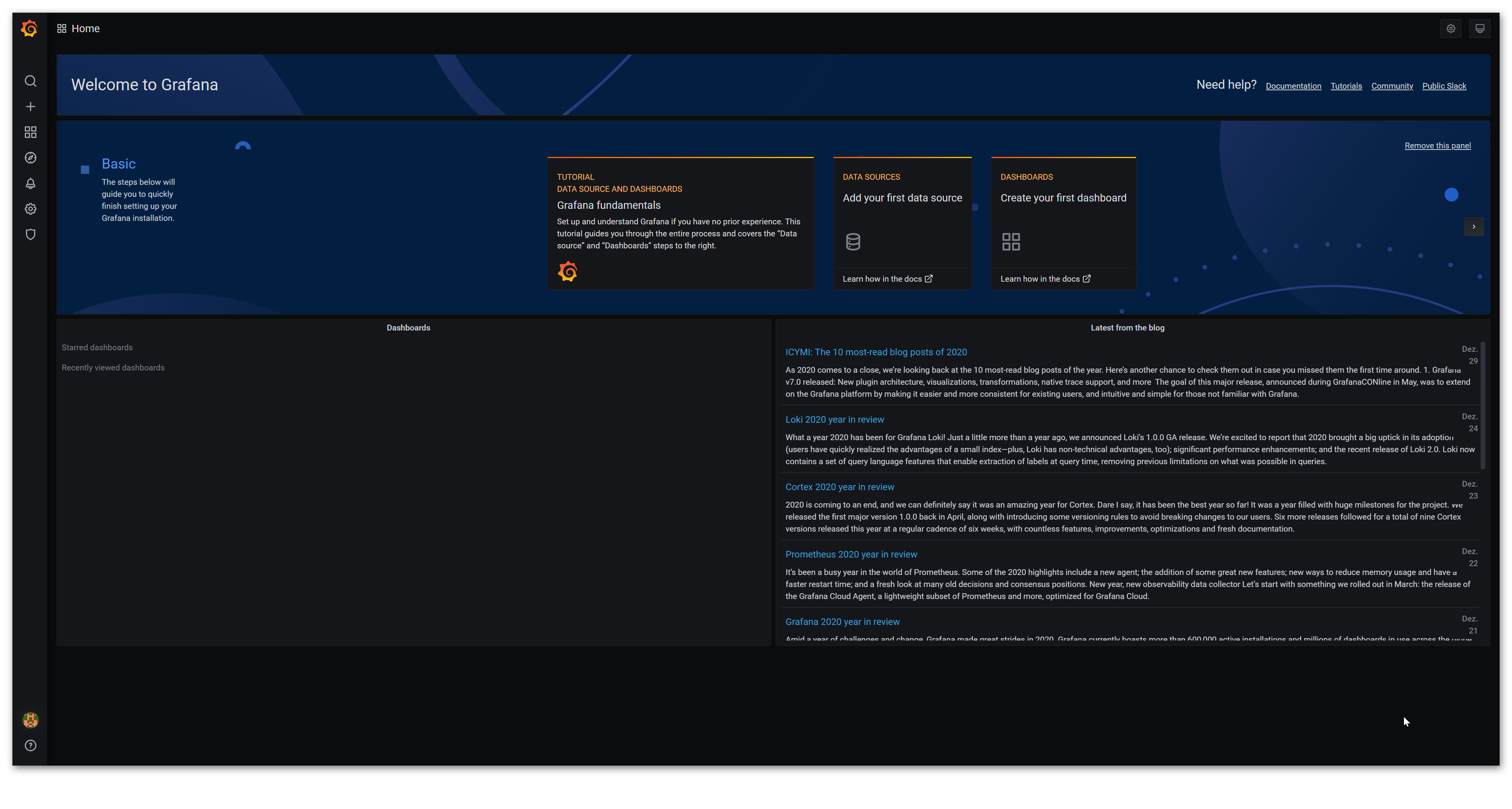This screenshot has height=809, width=1512.
Task: Open ICYMI 10 most-read blog posts link
Action: point(876,352)
